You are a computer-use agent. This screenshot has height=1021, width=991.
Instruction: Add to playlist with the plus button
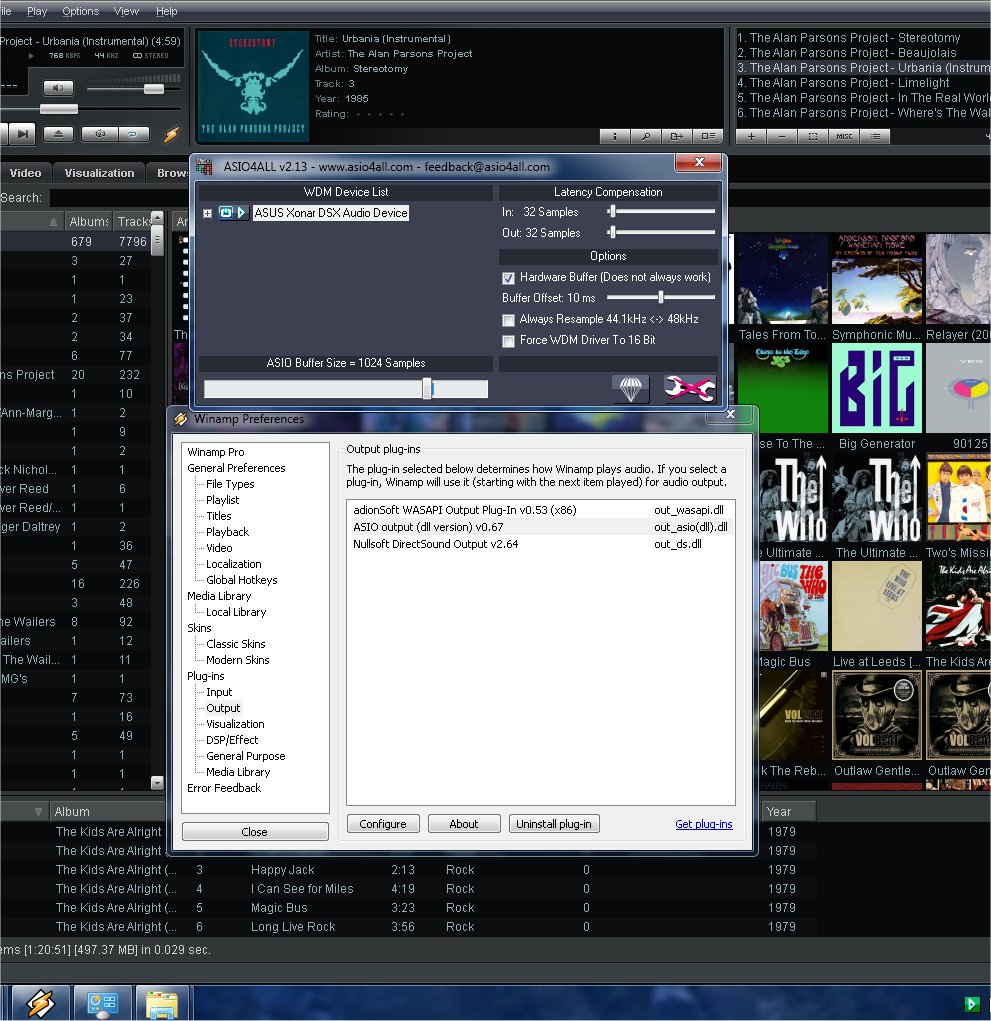point(751,136)
